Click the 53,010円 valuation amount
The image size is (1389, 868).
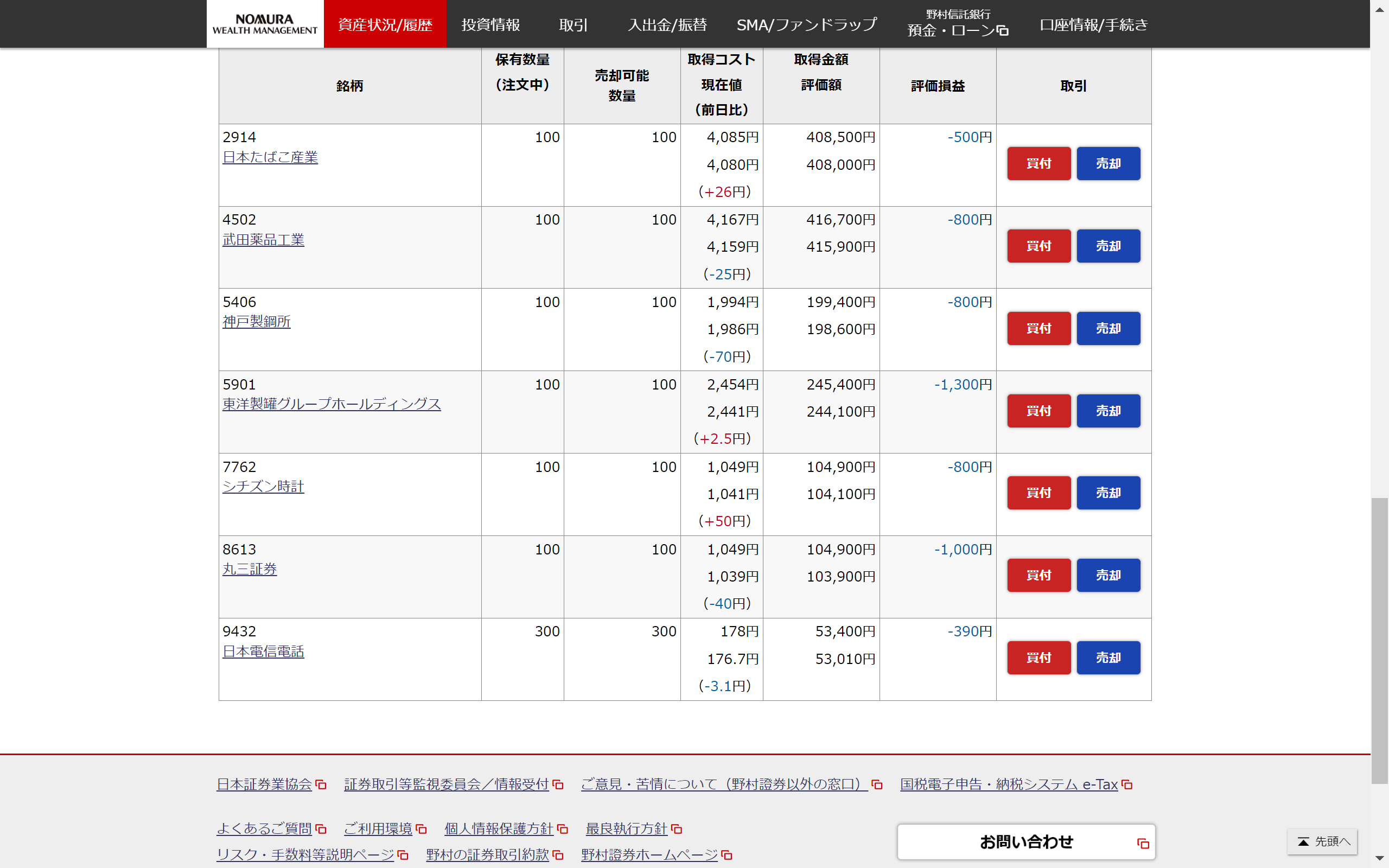pos(845,659)
